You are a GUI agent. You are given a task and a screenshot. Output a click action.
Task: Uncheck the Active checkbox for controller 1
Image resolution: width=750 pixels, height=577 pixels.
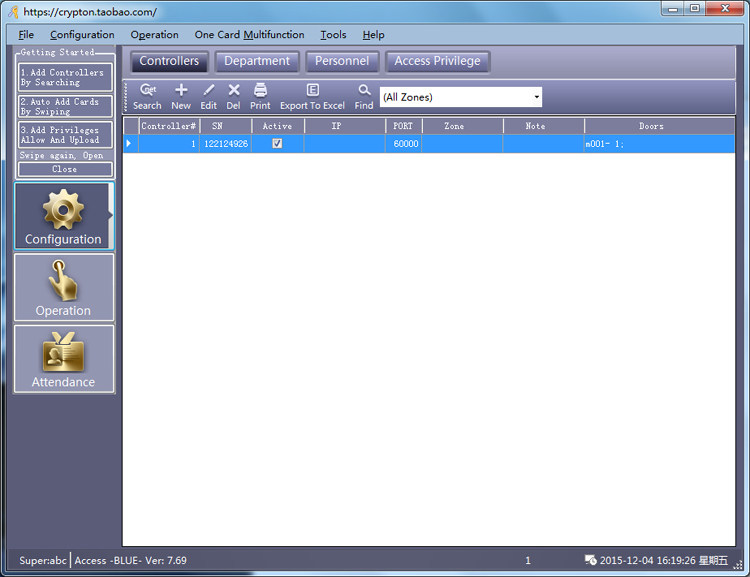click(x=277, y=144)
